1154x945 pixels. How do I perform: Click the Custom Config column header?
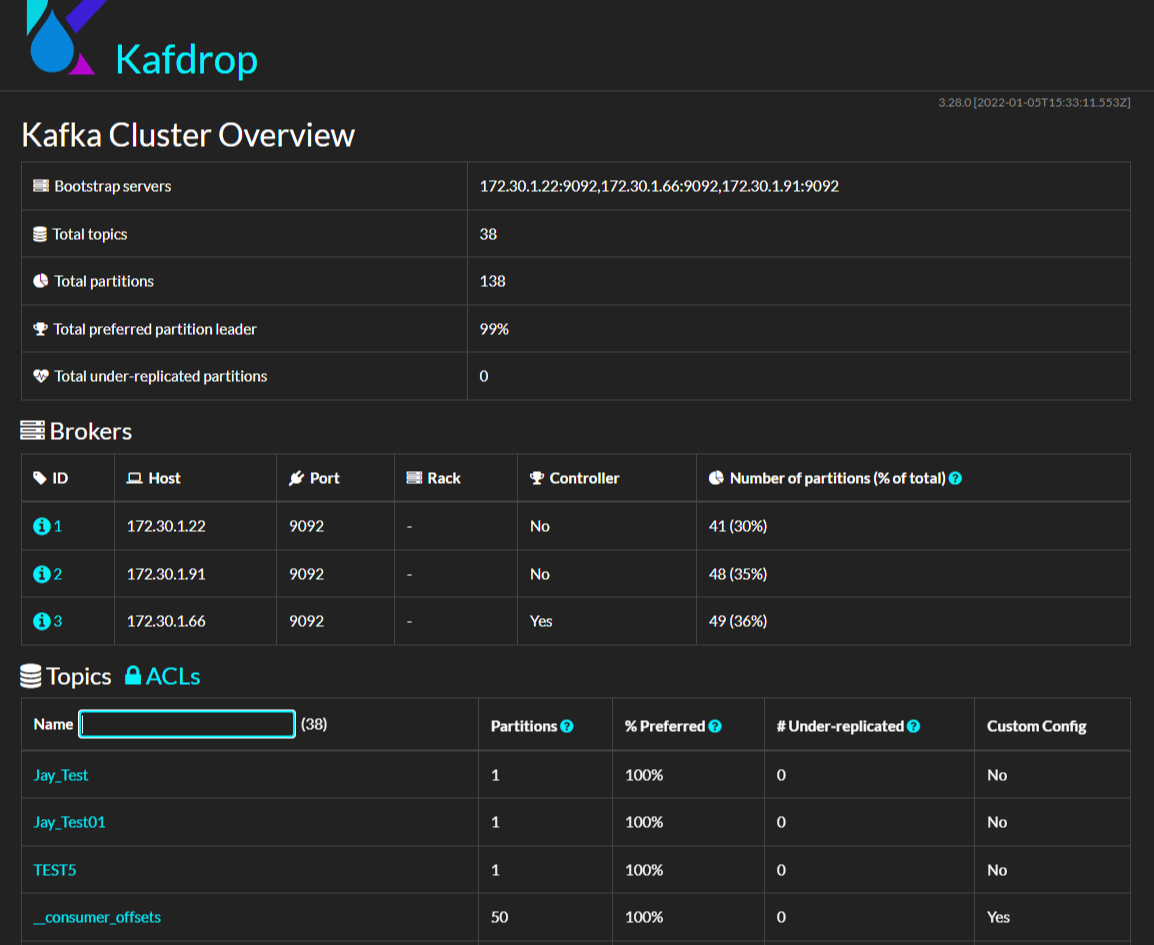coord(1036,726)
